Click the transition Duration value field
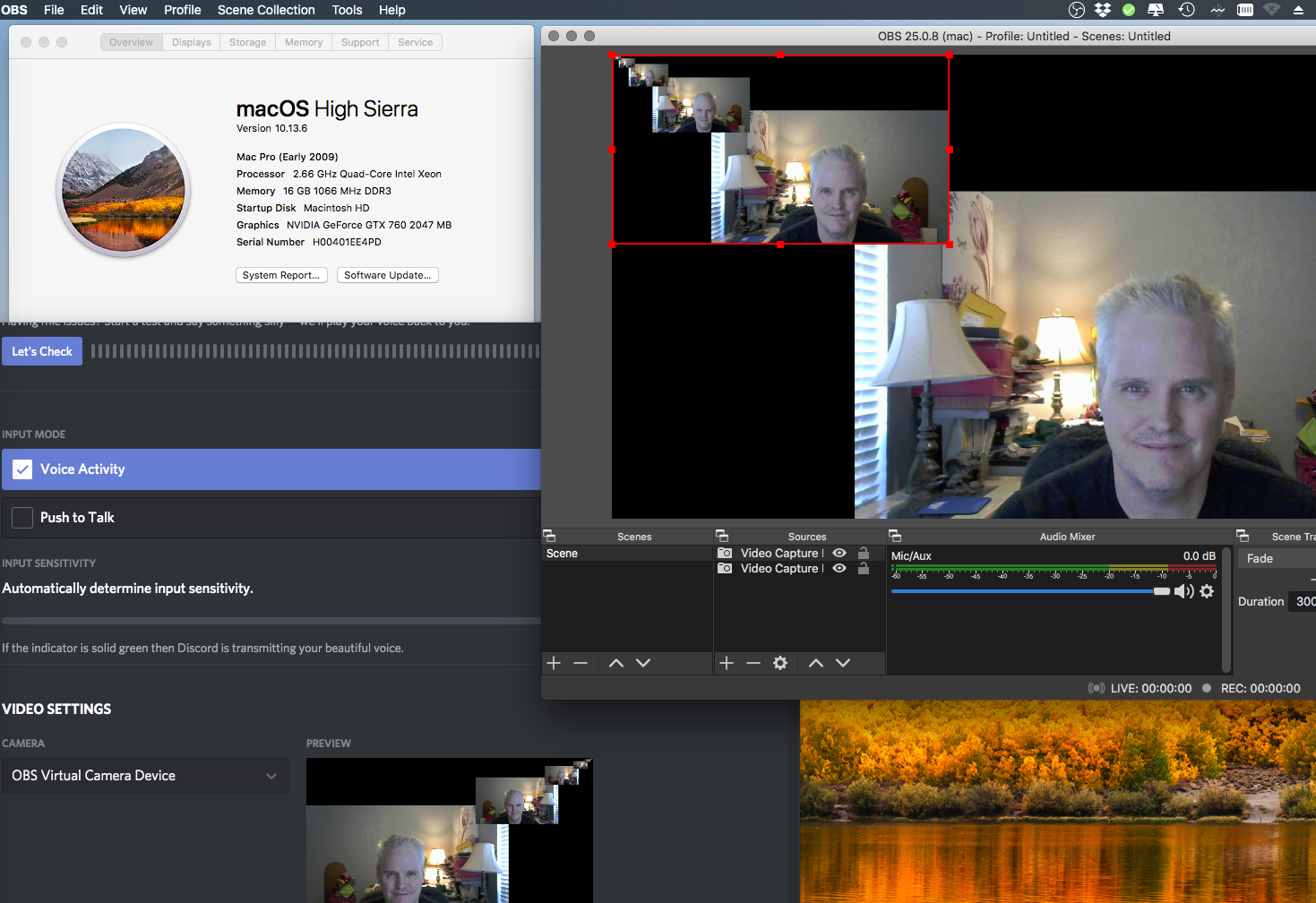Image resolution: width=1316 pixels, height=903 pixels. pos(1303,601)
